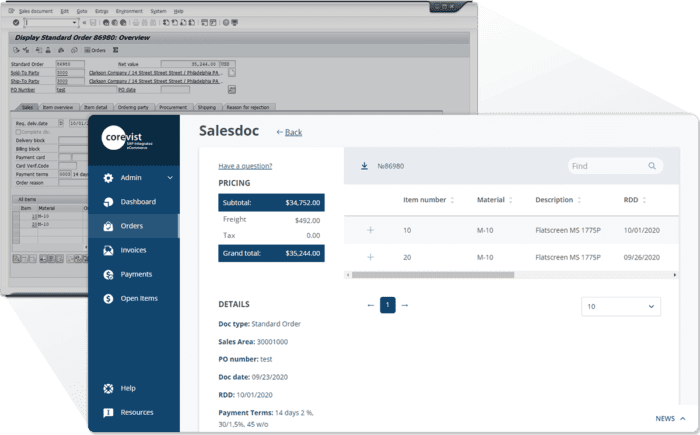Click the 09/26/2020 RDD cell for item 20
Viewport: 700px width, 435px height.
642,257
